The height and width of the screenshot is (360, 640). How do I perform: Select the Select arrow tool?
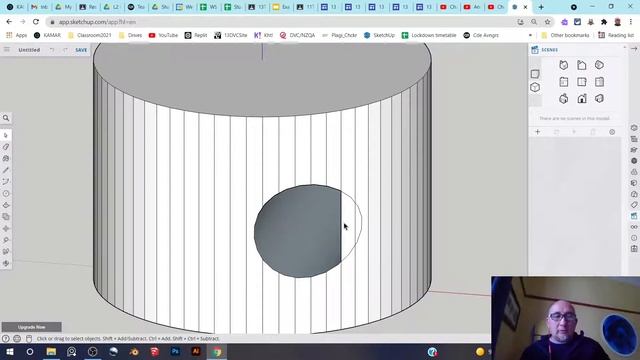tap(6, 135)
